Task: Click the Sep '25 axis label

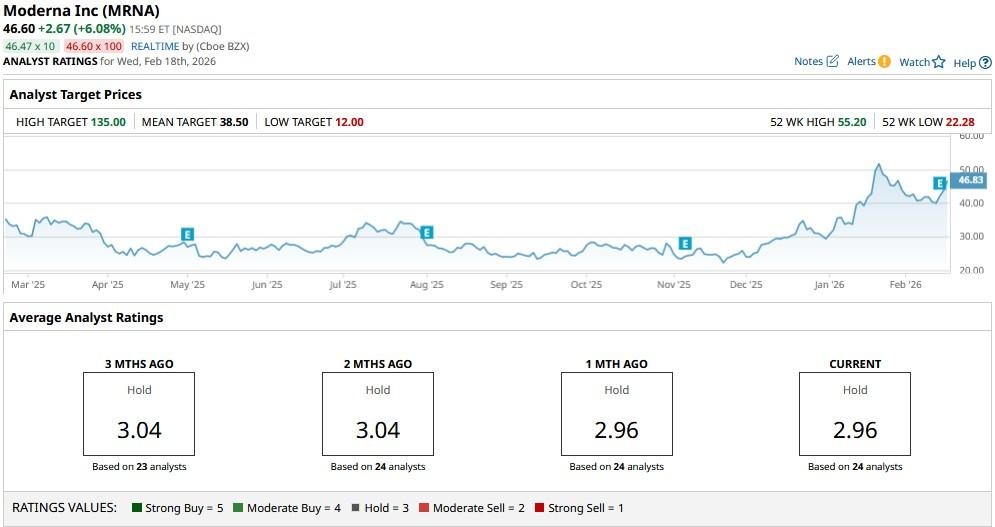Action: pyautogui.click(x=506, y=284)
